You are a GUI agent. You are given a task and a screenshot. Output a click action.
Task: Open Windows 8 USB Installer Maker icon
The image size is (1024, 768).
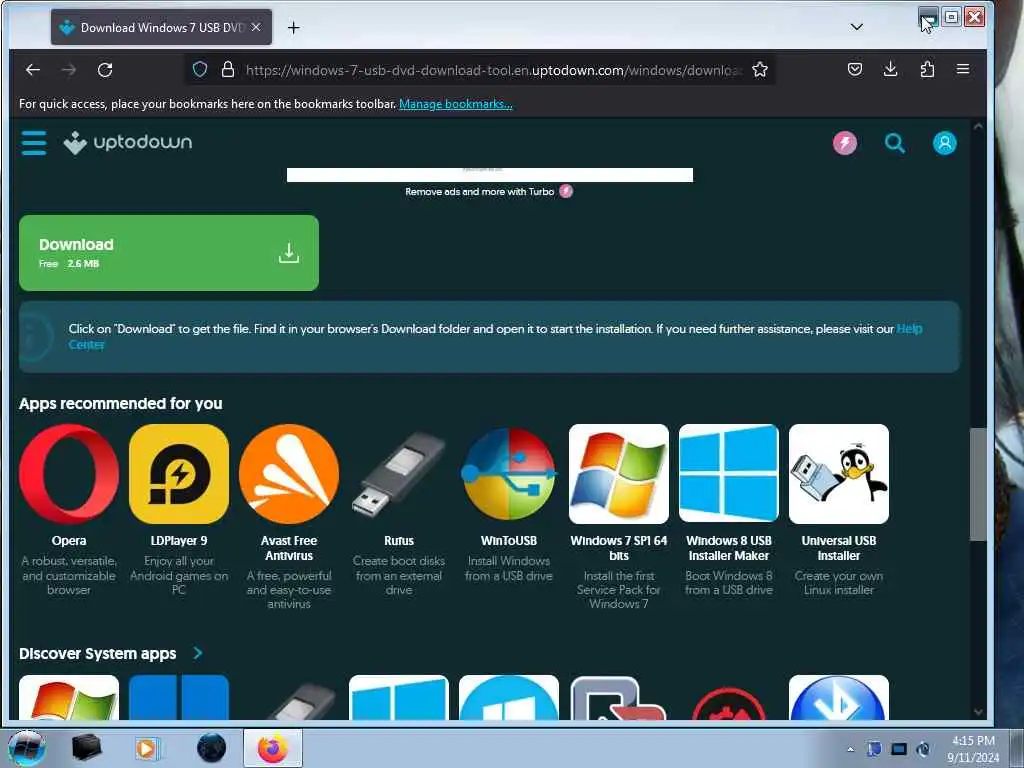tap(728, 474)
